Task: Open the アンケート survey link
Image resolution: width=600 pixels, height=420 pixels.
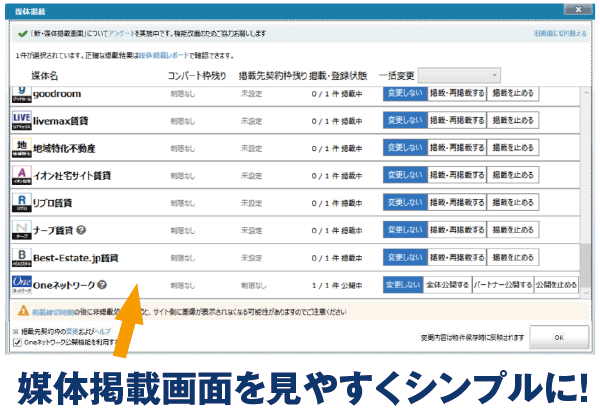Action: point(121,34)
